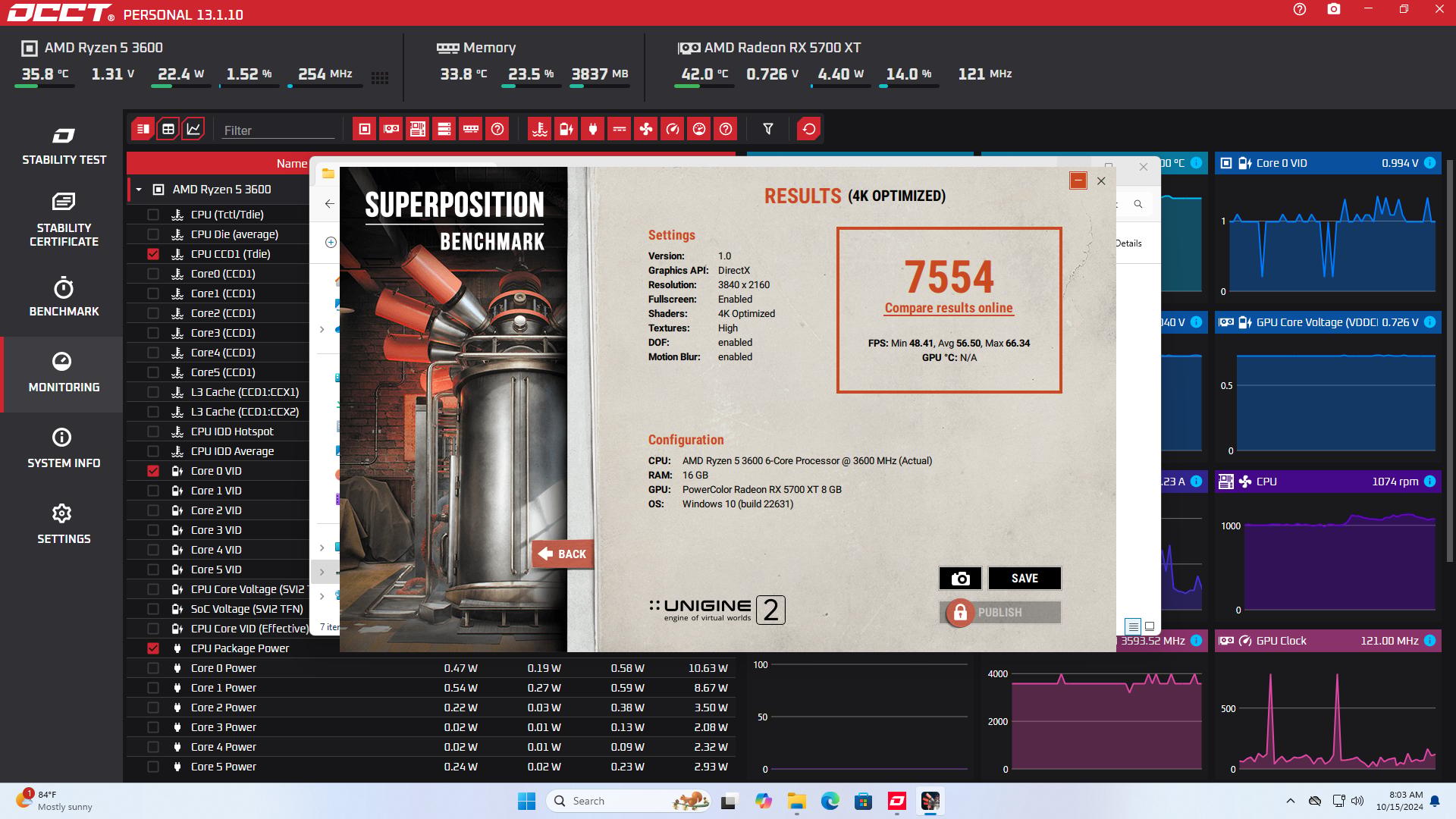The height and width of the screenshot is (819, 1456).
Task: Click info icon on GPU Core Voltage graph
Action: tap(1429, 322)
